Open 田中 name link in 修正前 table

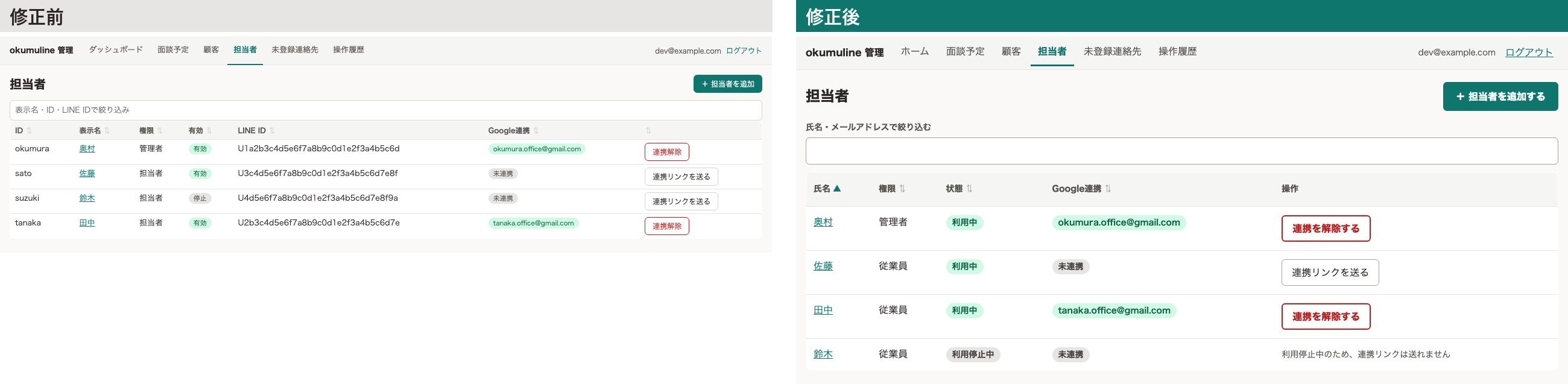(87, 223)
